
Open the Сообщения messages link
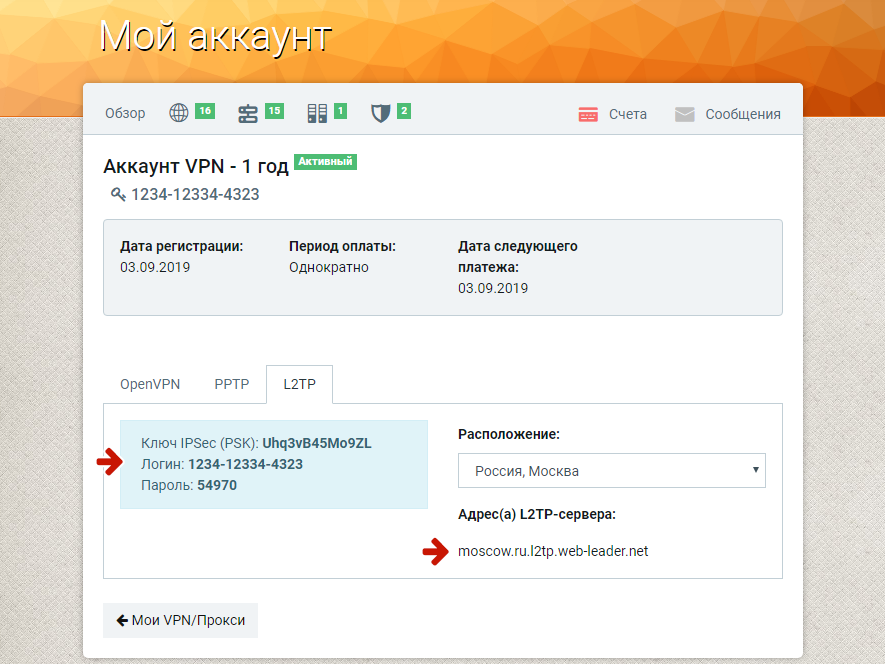742,114
